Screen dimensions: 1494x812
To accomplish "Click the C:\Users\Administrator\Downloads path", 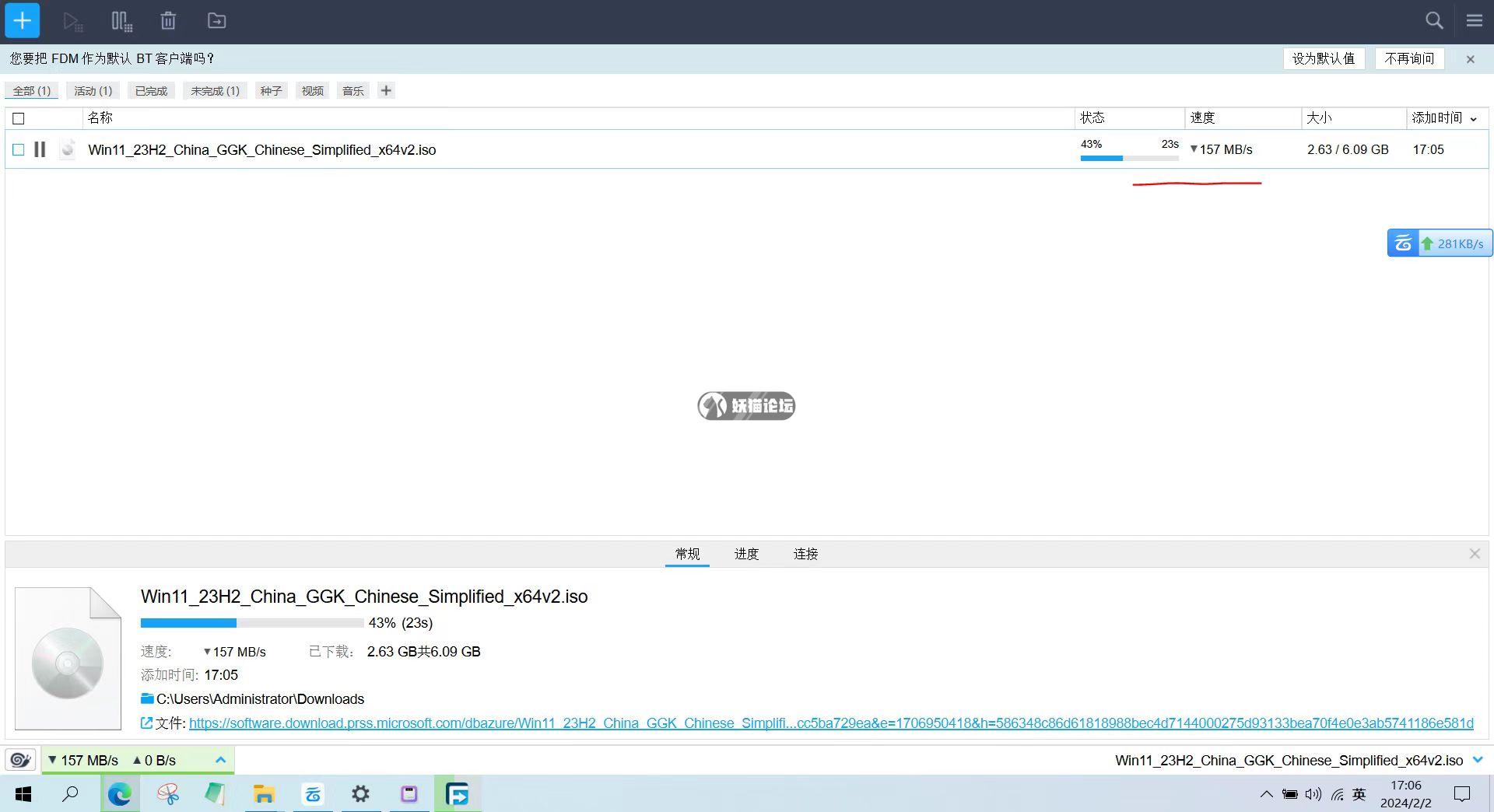I will click(x=260, y=698).
